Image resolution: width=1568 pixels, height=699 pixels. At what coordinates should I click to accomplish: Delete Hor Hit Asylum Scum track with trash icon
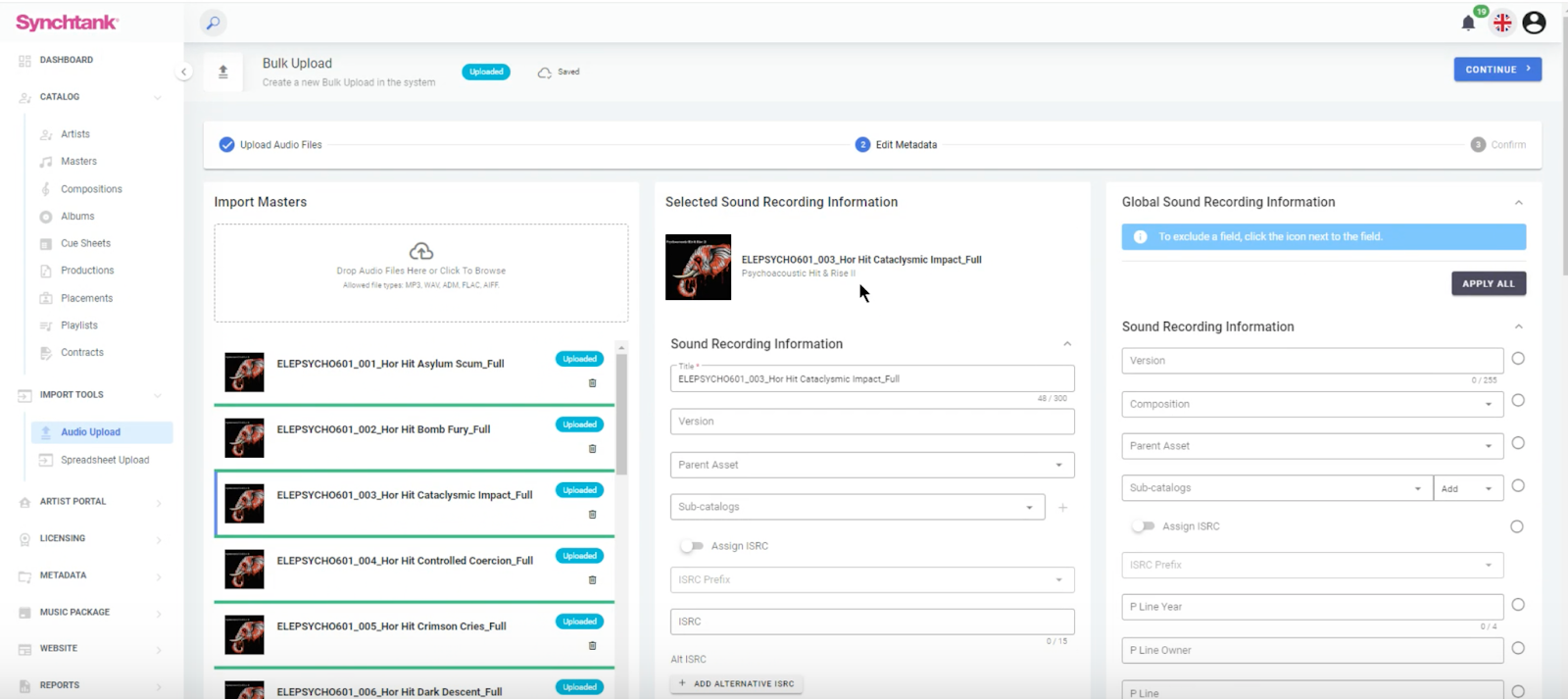click(x=592, y=383)
